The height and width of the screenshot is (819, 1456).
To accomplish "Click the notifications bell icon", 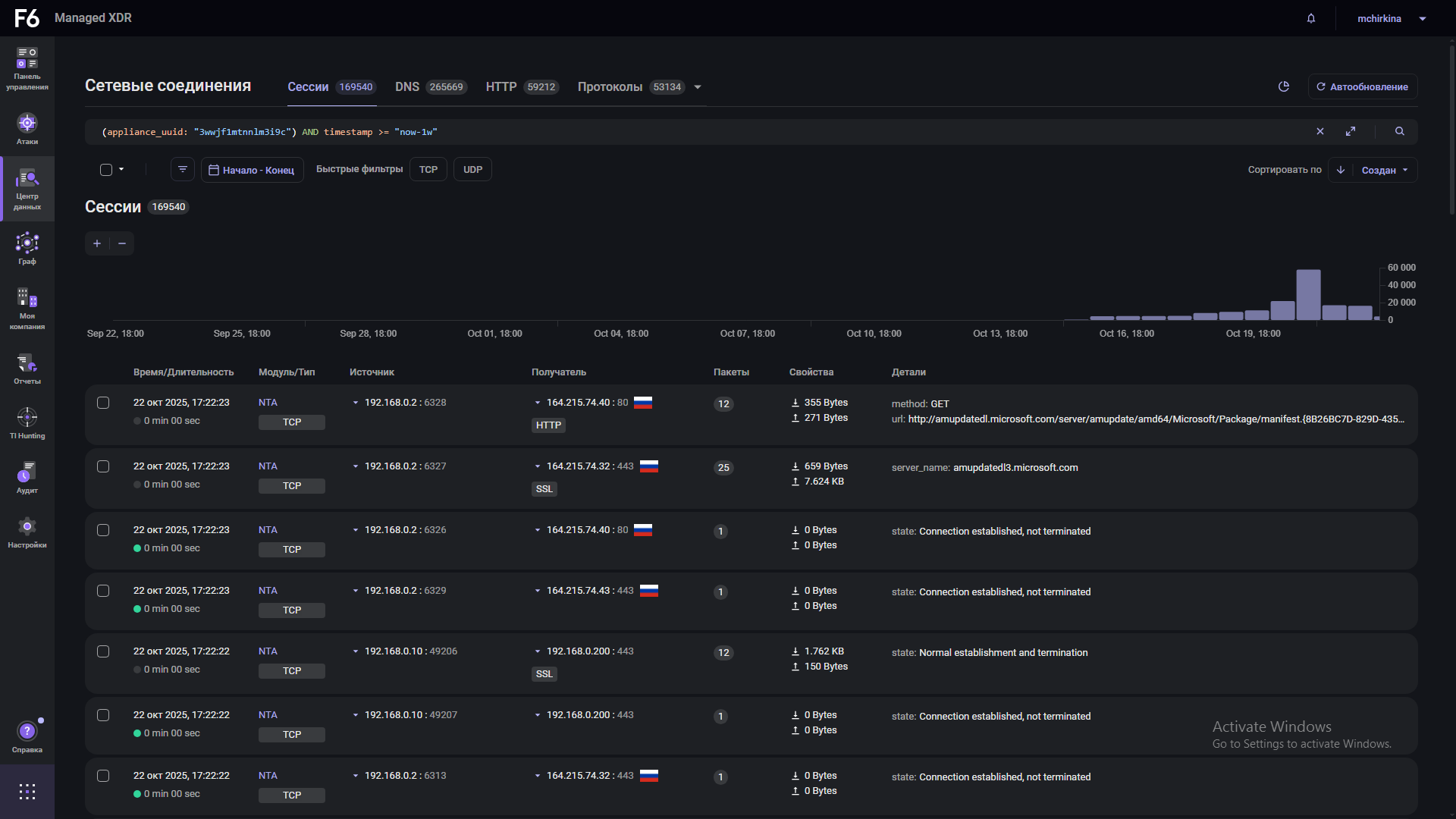I will pos(1311,18).
